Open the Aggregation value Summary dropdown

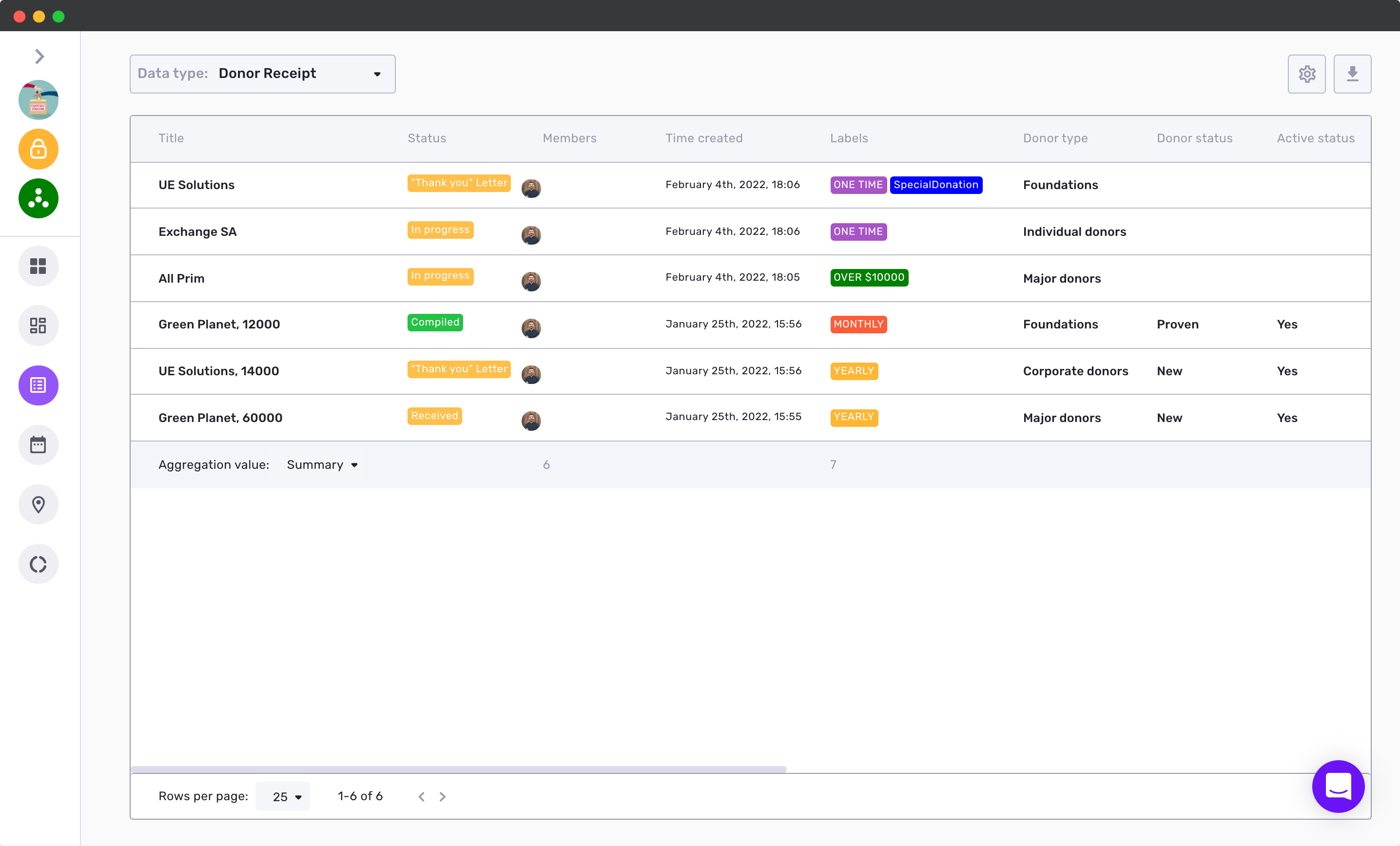(x=322, y=465)
